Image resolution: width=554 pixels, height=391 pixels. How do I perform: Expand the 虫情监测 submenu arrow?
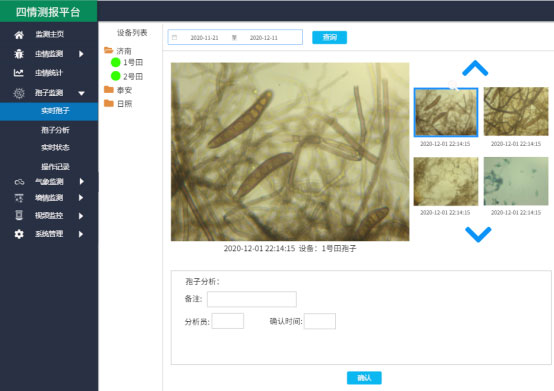pos(81,54)
